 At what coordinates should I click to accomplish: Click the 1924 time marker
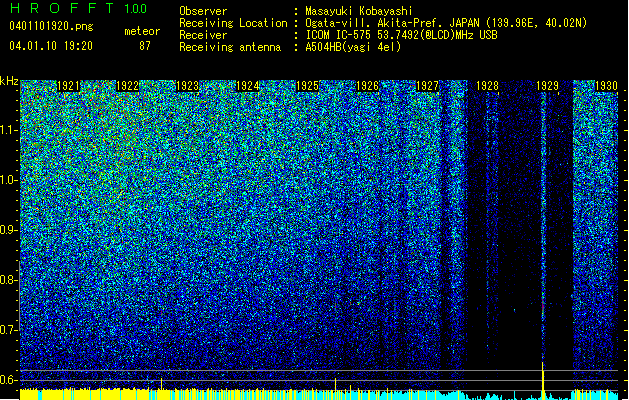click(x=248, y=86)
